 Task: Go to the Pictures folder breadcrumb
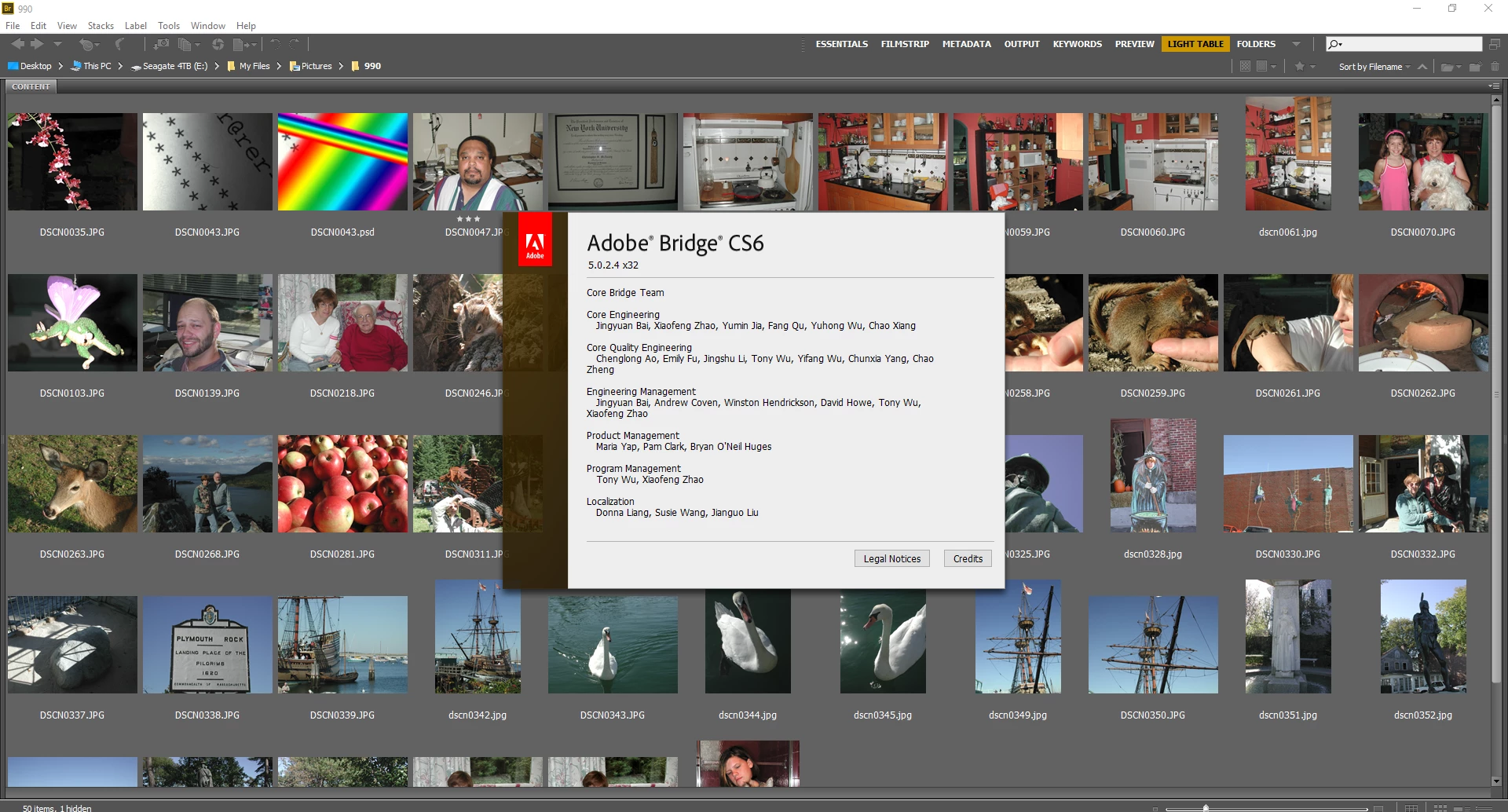pos(311,66)
